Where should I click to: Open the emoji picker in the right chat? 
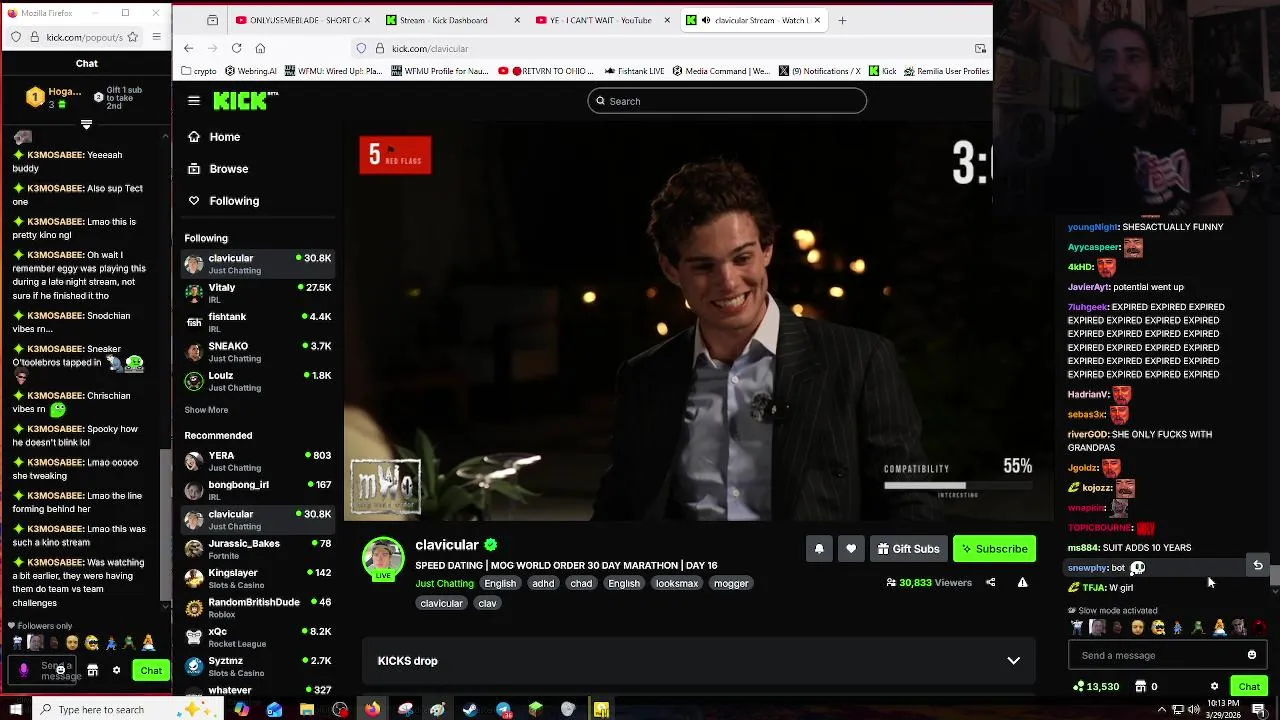coord(1251,655)
